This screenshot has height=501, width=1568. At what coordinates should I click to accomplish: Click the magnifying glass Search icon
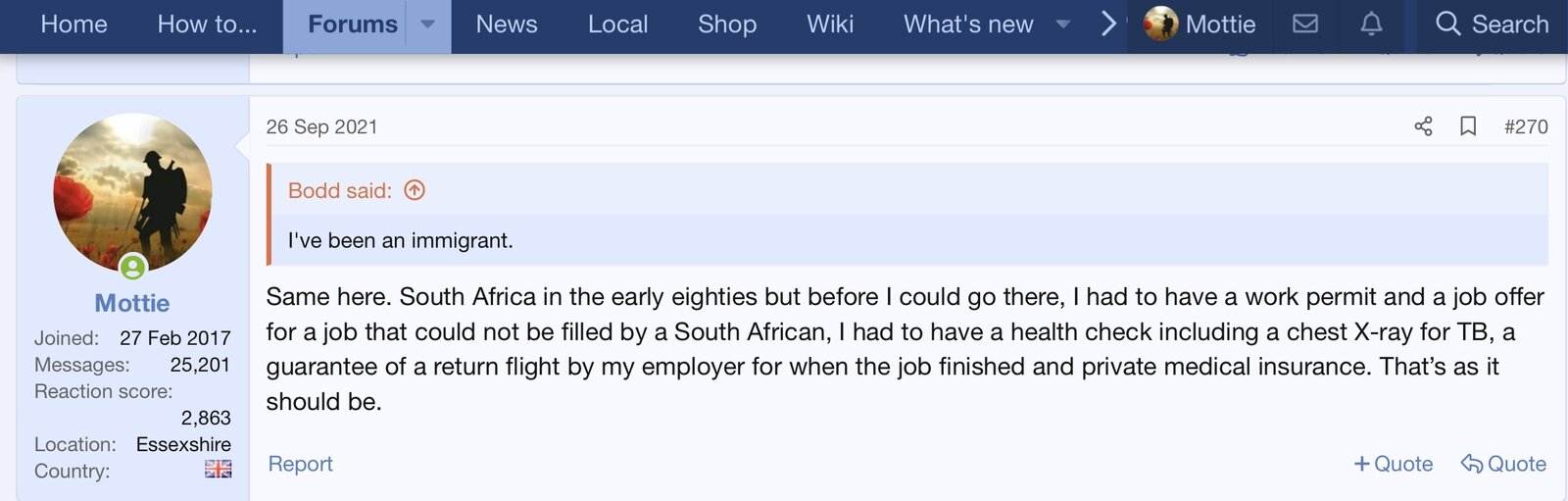pos(1447,25)
